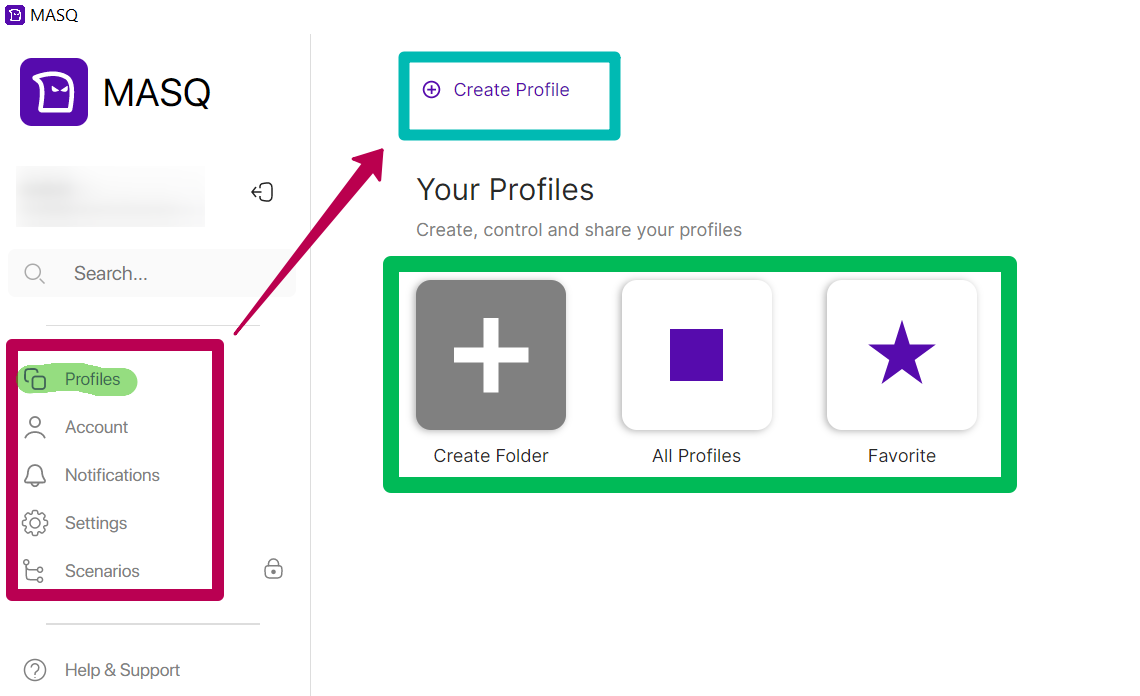Screen dimensions: 1140x696
Task: Open the Favorite star folder tile
Action: [x=902, y=355]
